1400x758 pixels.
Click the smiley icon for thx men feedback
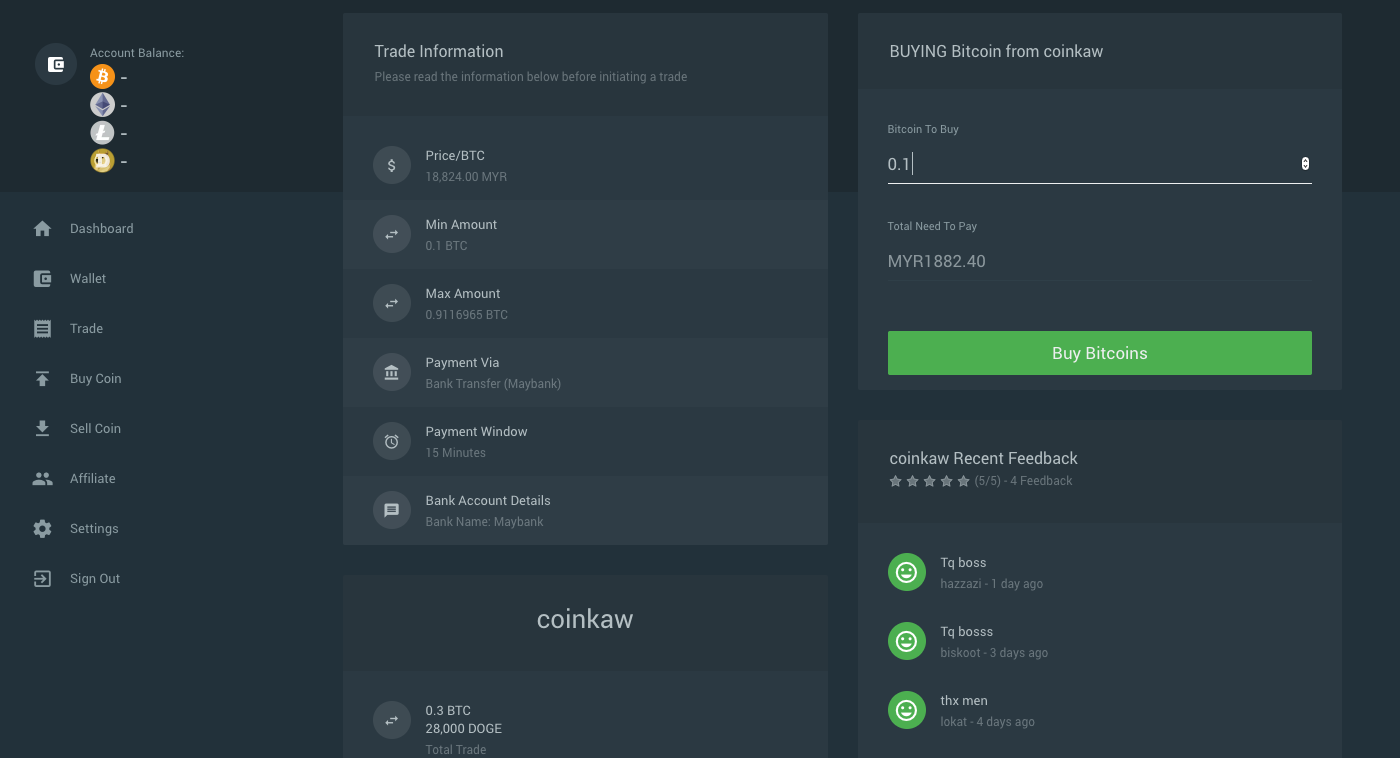coord(907,710)
